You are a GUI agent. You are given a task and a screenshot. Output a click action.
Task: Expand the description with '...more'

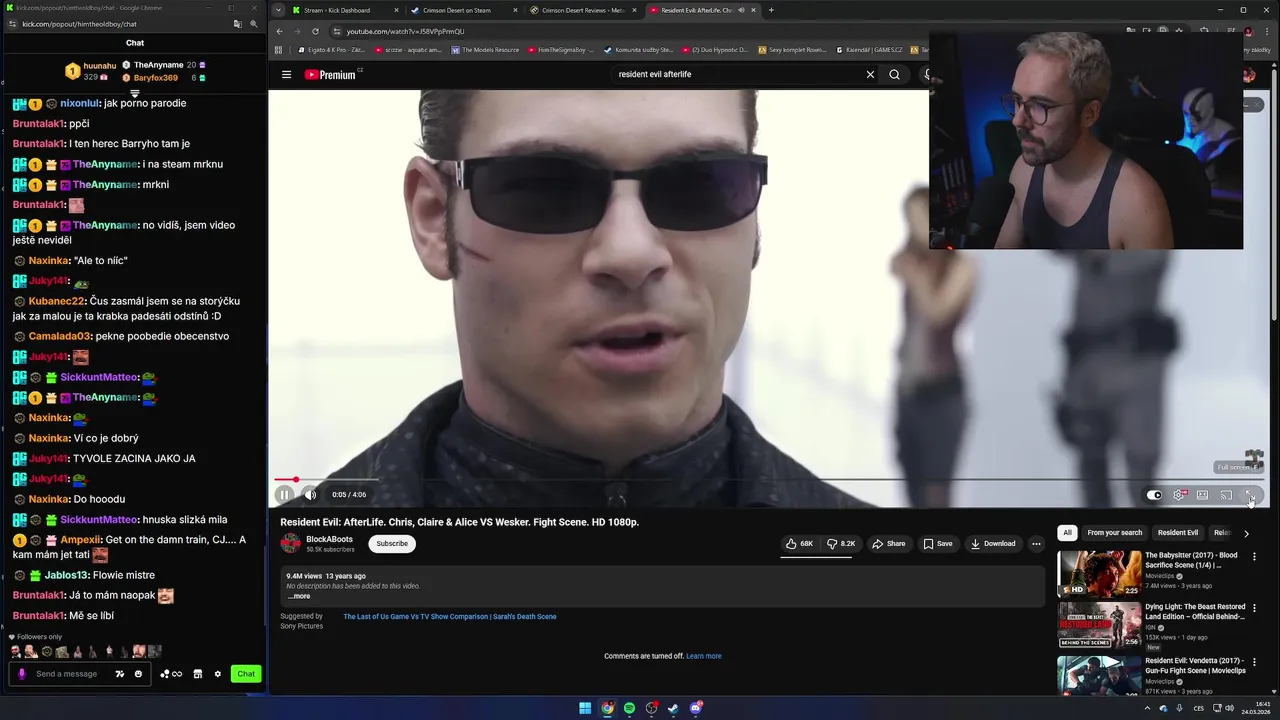click(299, 596)
